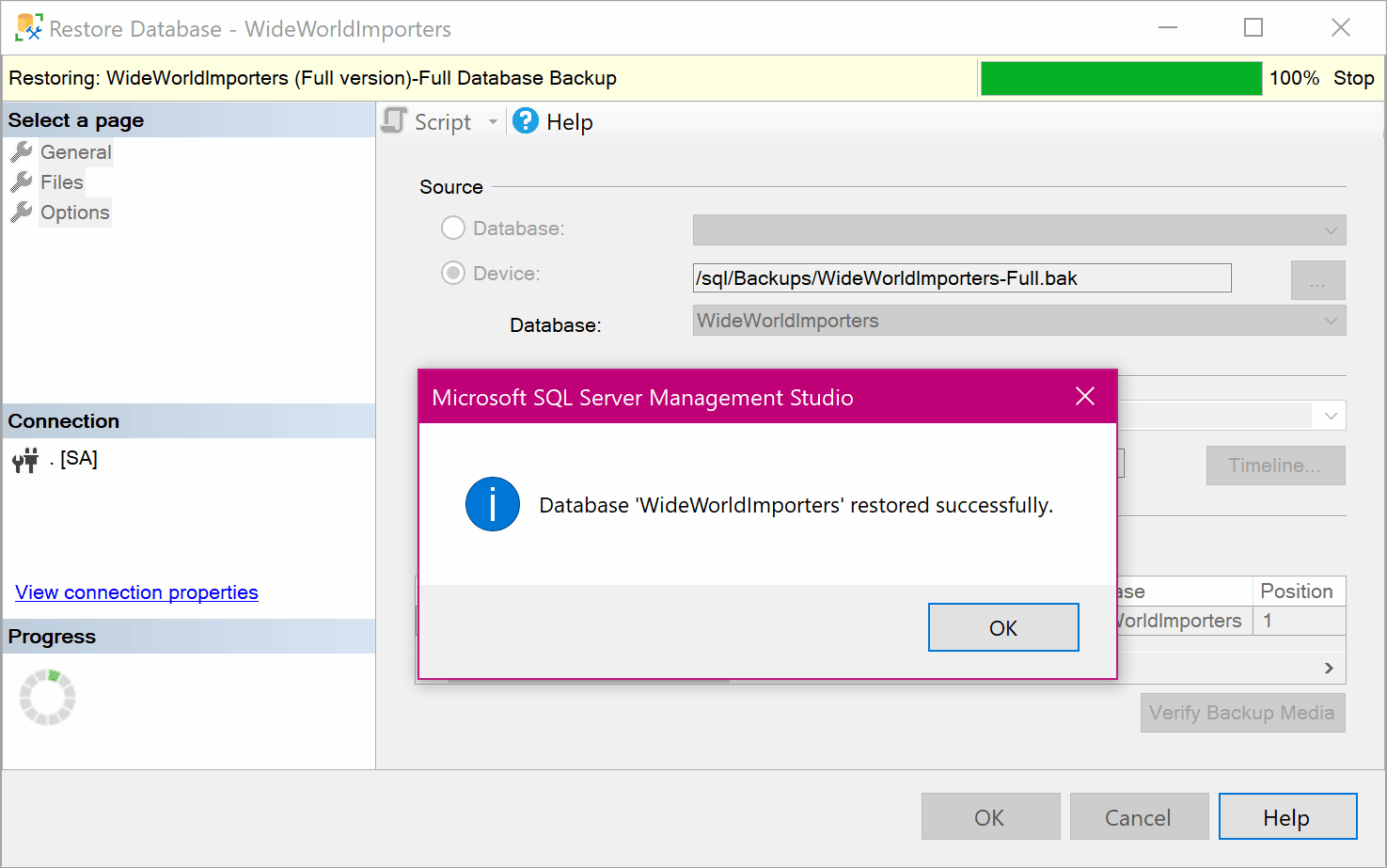1387x868 pixels.
Task: Click the Script toolbar icon
Action: (x=392, y=120)
